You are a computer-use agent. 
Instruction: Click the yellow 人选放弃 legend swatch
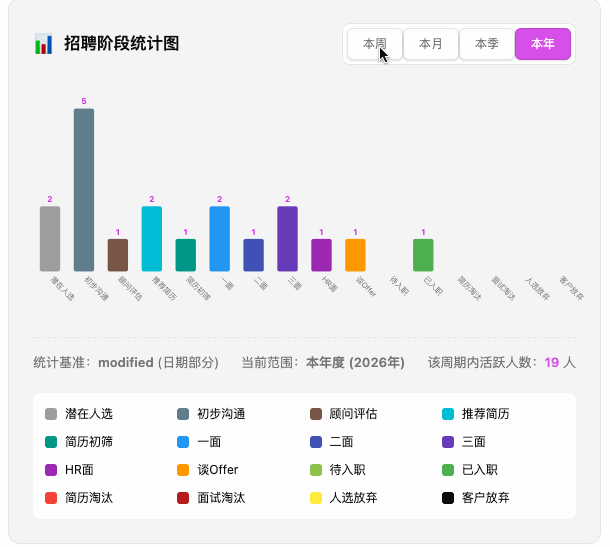tap(316, 498)
